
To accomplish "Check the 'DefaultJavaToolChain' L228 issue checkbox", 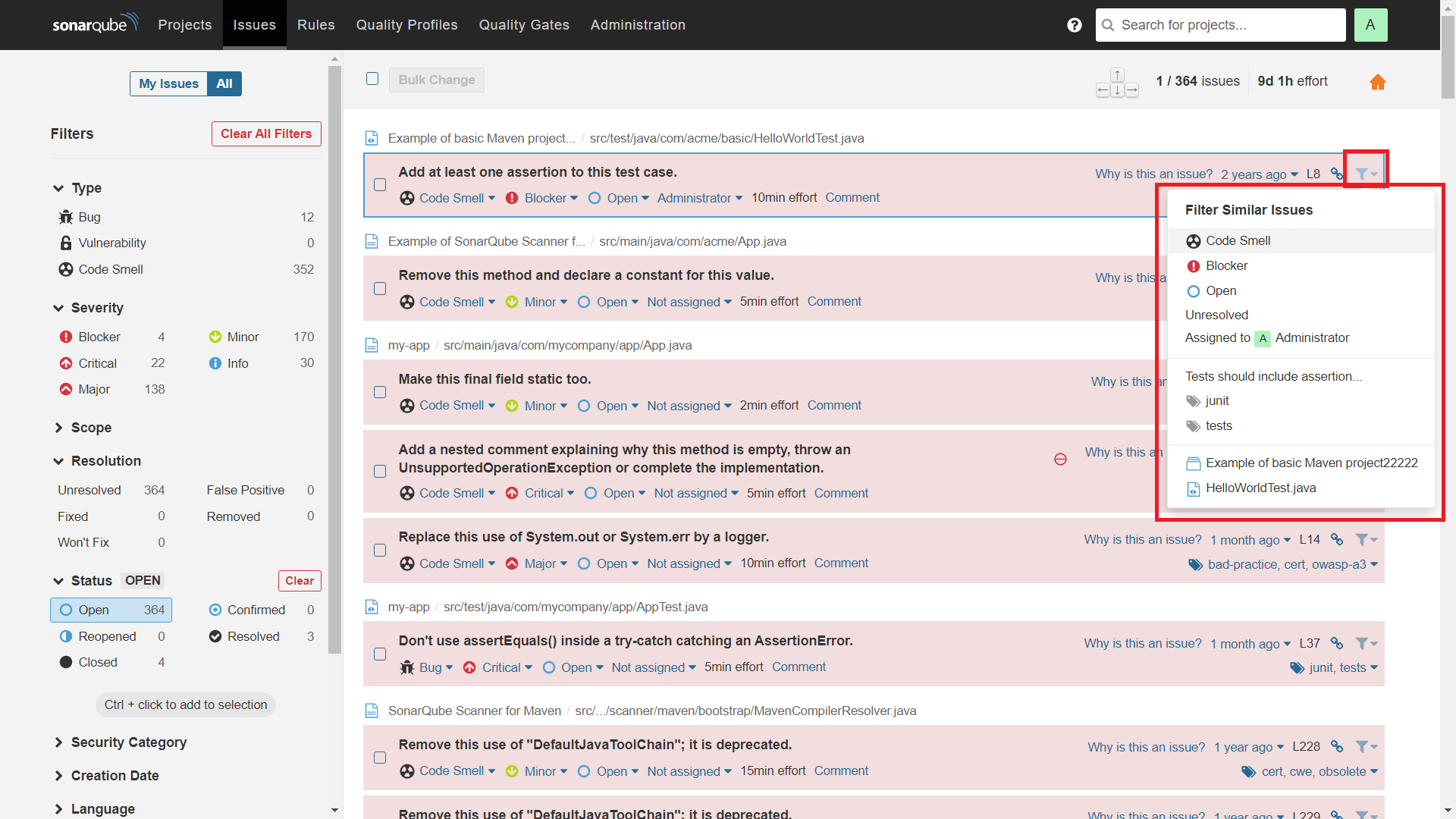I will [x=380, y=758].
